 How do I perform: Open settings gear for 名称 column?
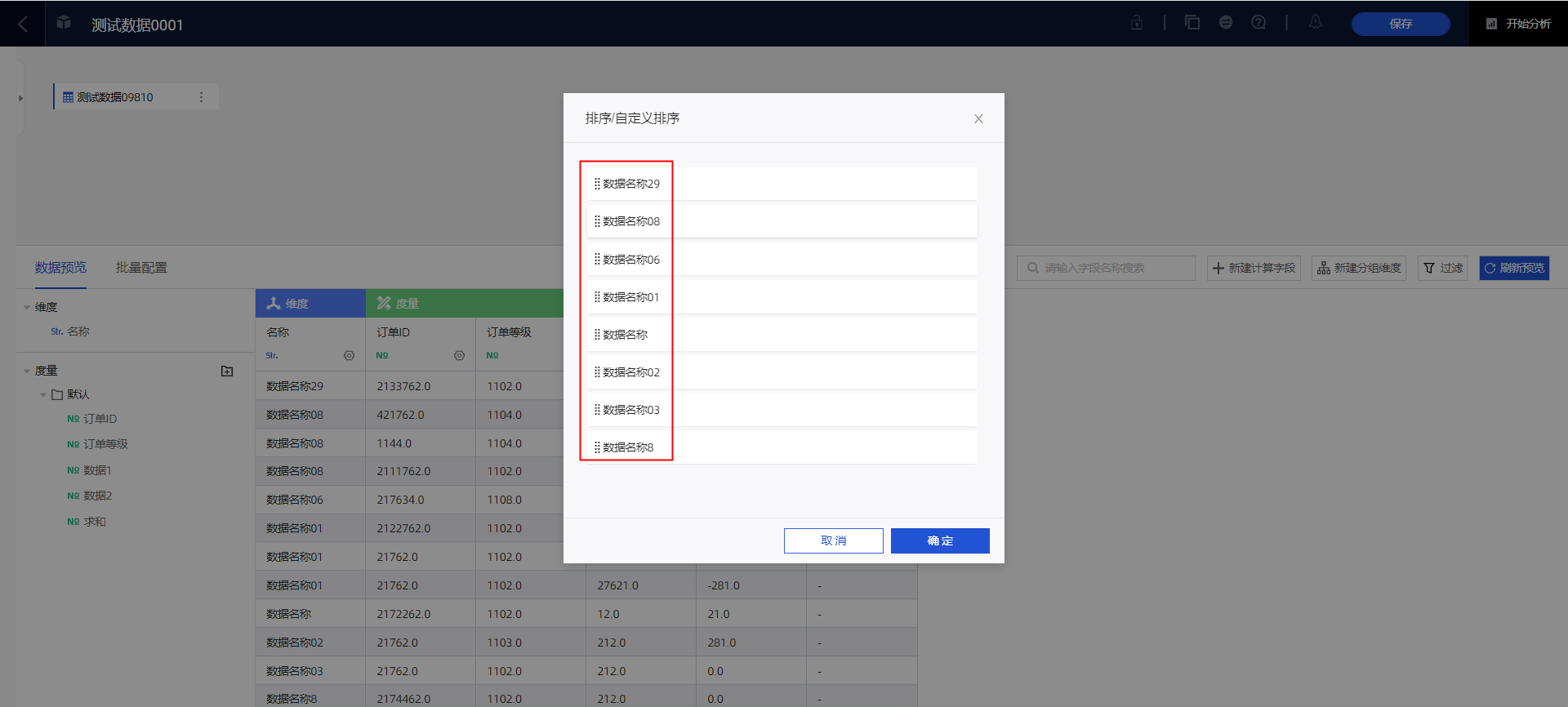click(x=349, y=356)
